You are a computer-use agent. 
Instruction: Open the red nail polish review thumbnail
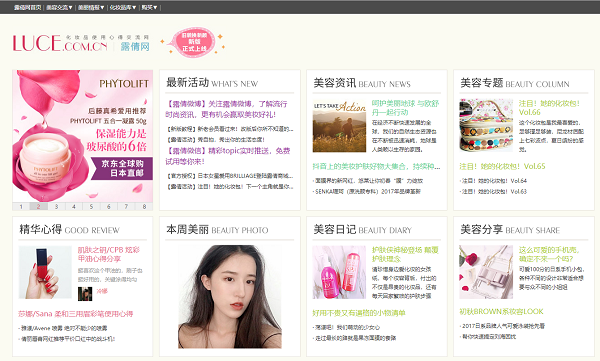[45, 272]
